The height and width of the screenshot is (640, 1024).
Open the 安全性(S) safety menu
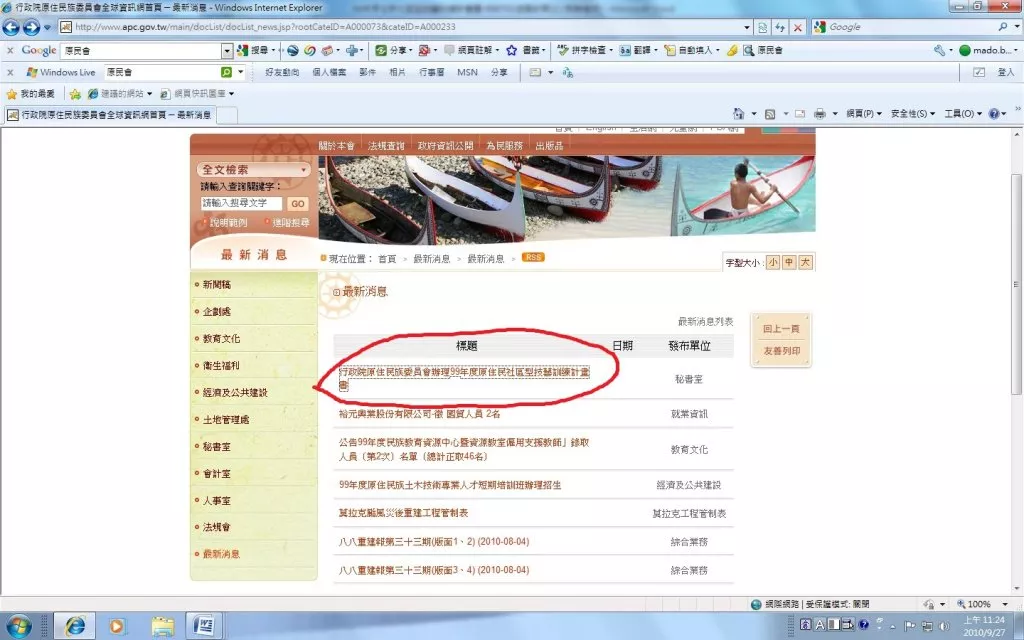[x=912, y=114]
